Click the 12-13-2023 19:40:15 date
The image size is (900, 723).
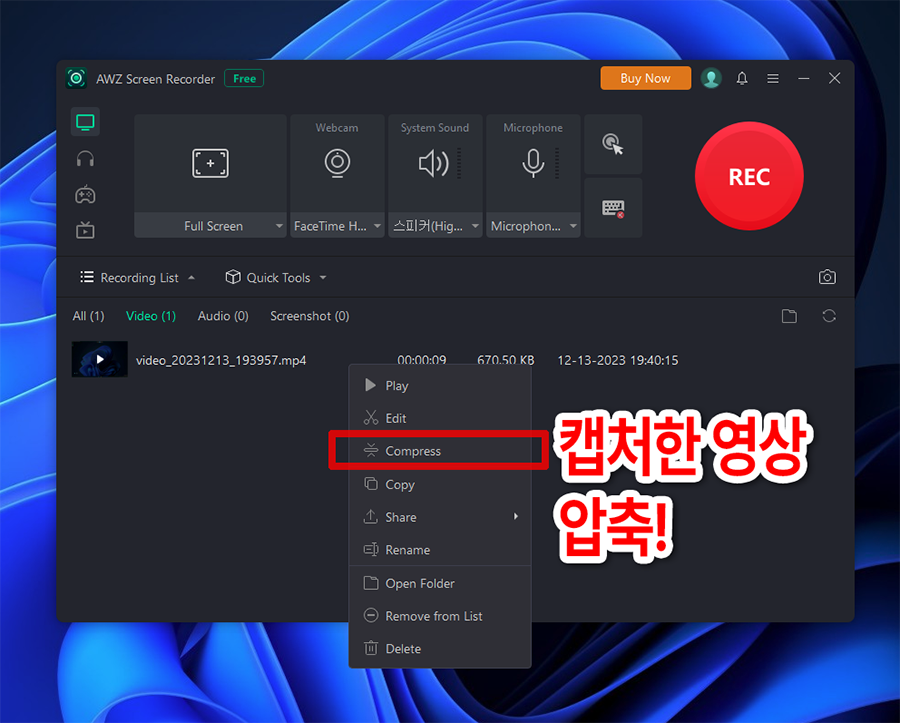click(618, 360)
